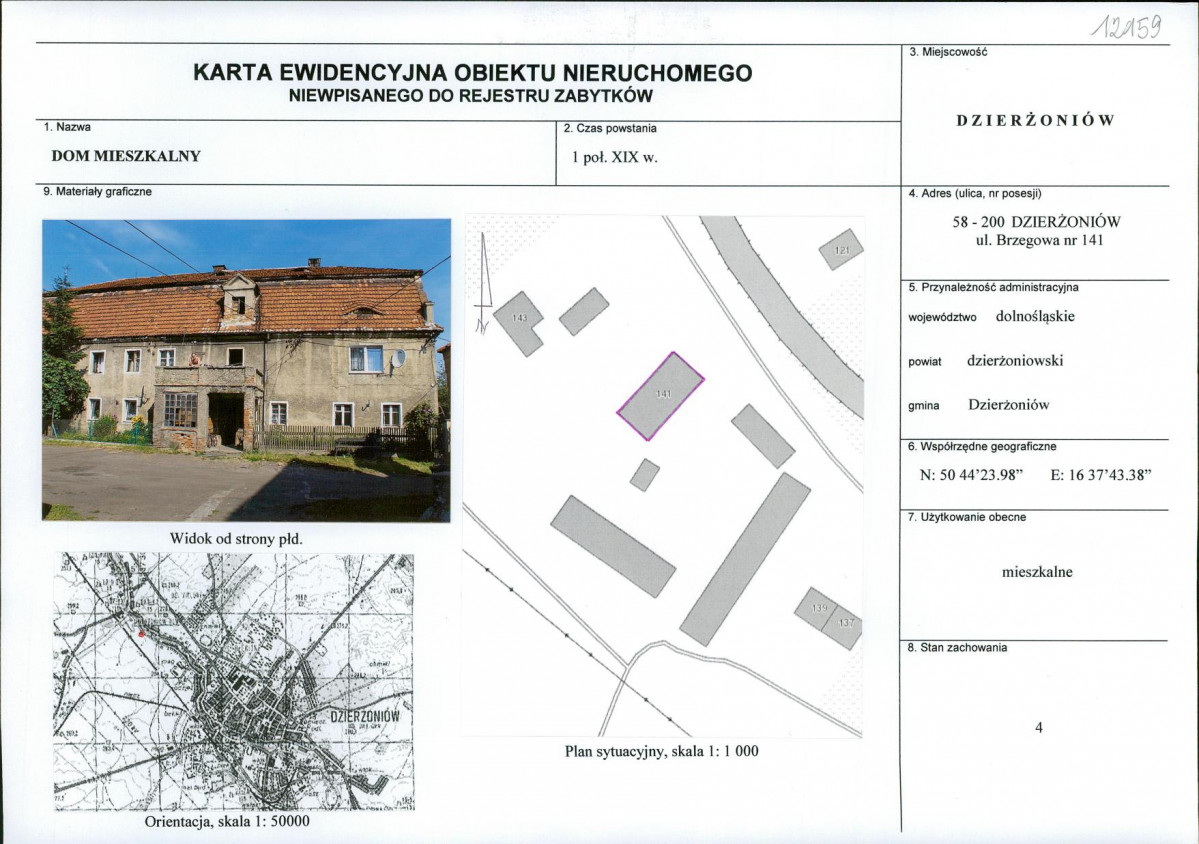Click the condition value '4'
This screenshot has width=1199, height=844.
[x=1038, y=728]
